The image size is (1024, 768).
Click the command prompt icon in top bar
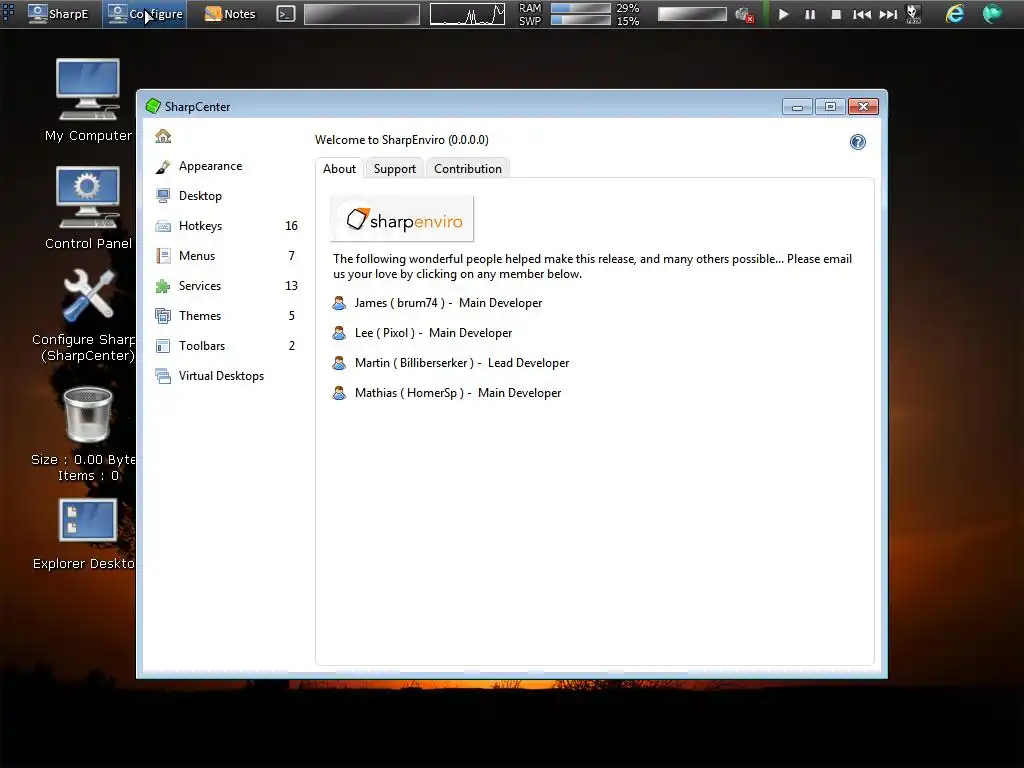pyautogui.click(x=286, y=14)
